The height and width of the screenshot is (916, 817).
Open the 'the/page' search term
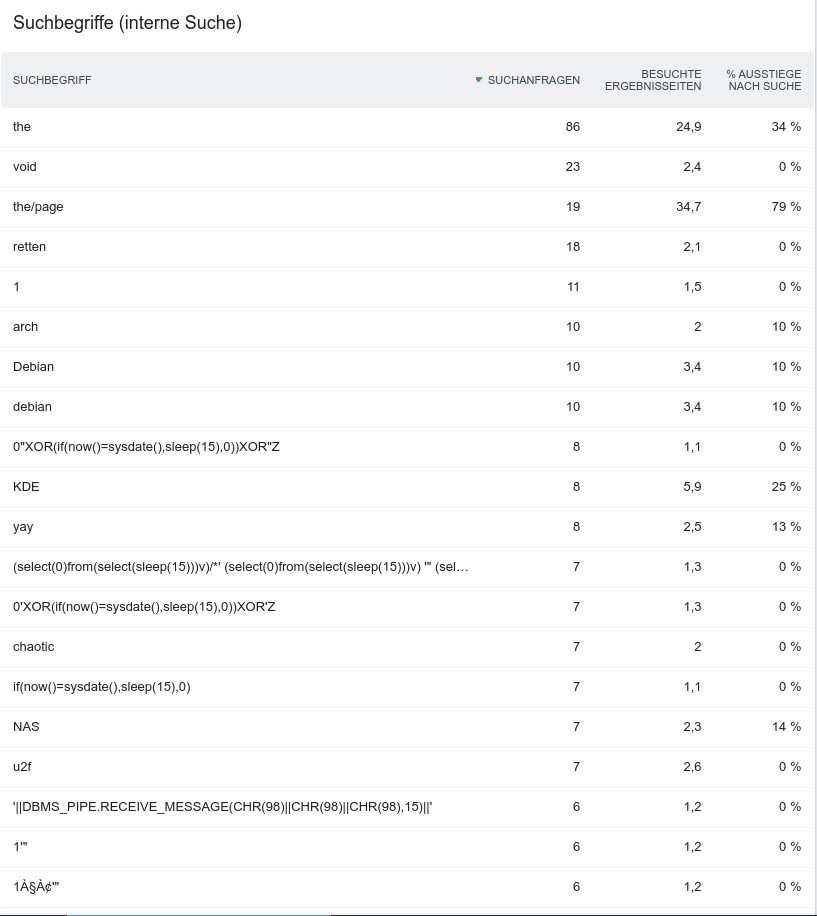coord(38,207)
